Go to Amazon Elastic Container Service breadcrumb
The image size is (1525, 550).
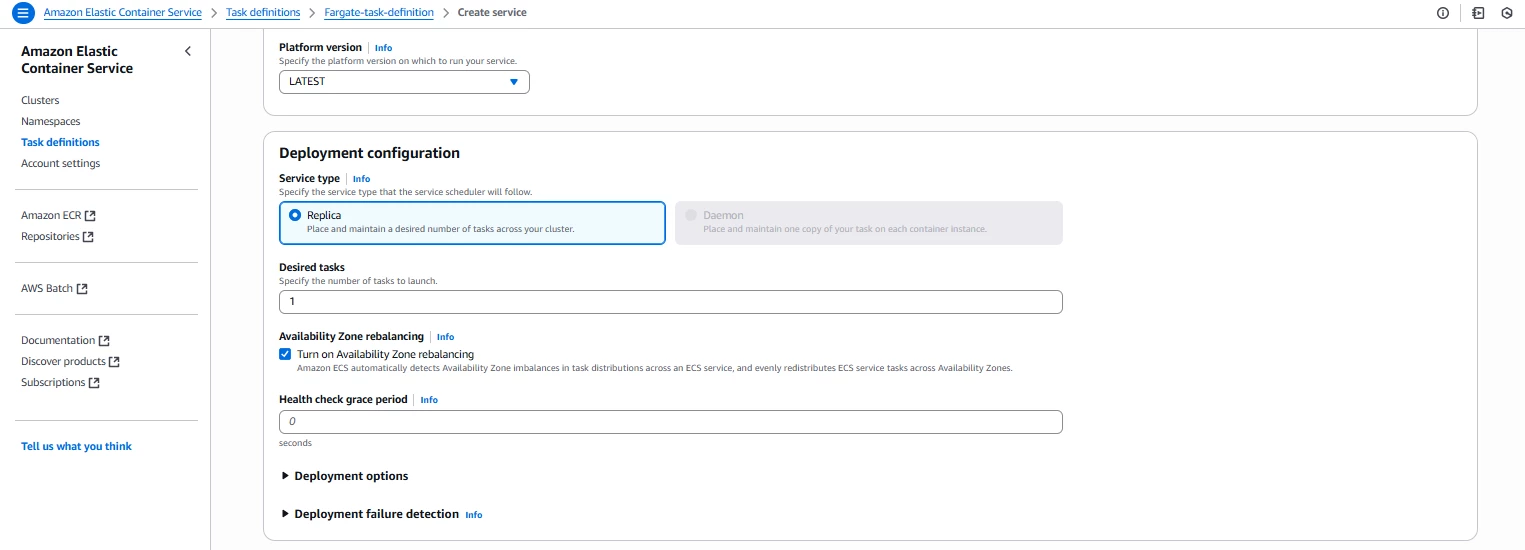click(122, 13)
